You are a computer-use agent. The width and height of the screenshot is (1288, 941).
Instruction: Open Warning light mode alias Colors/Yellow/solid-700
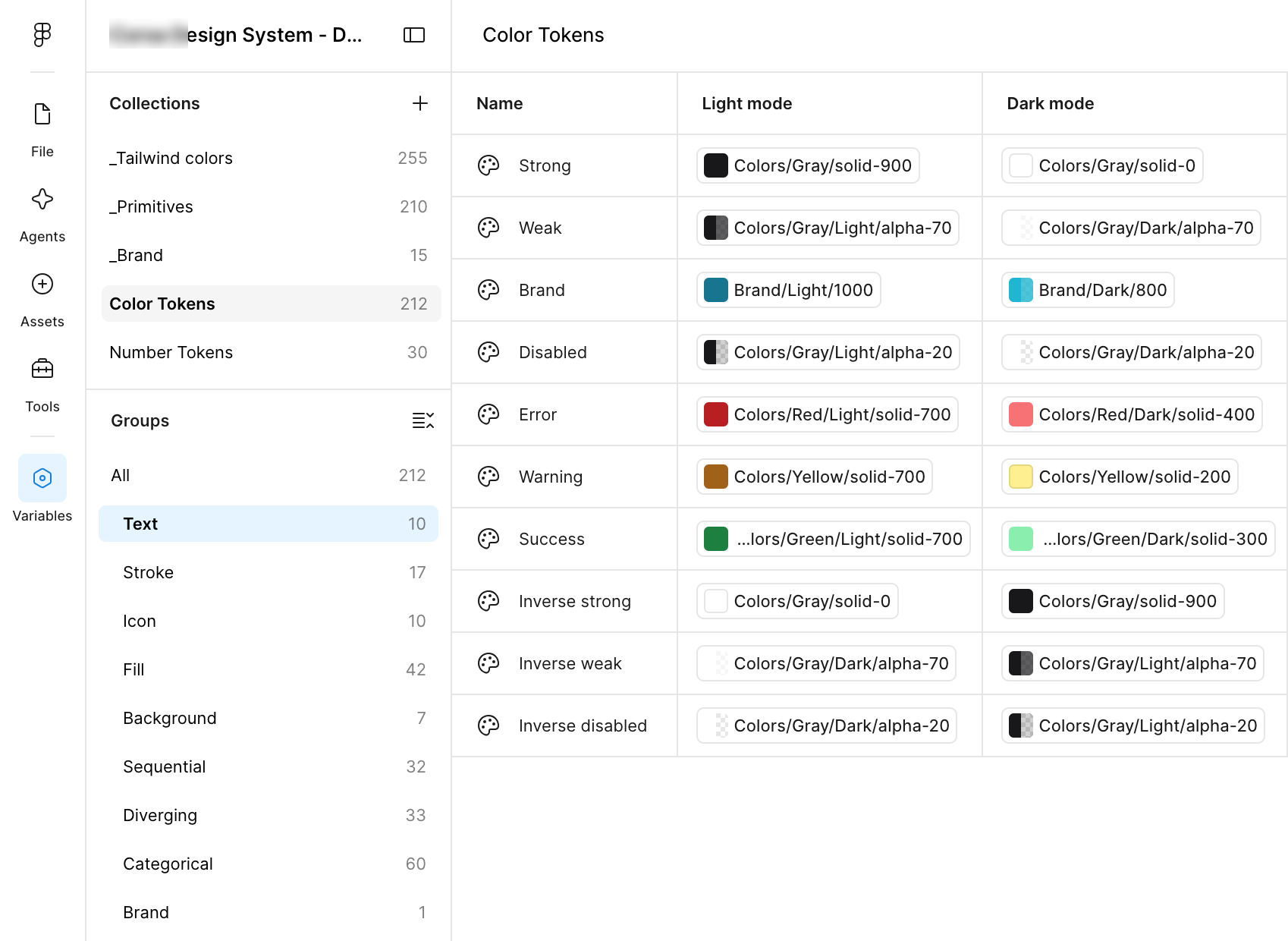click(815, 477)
